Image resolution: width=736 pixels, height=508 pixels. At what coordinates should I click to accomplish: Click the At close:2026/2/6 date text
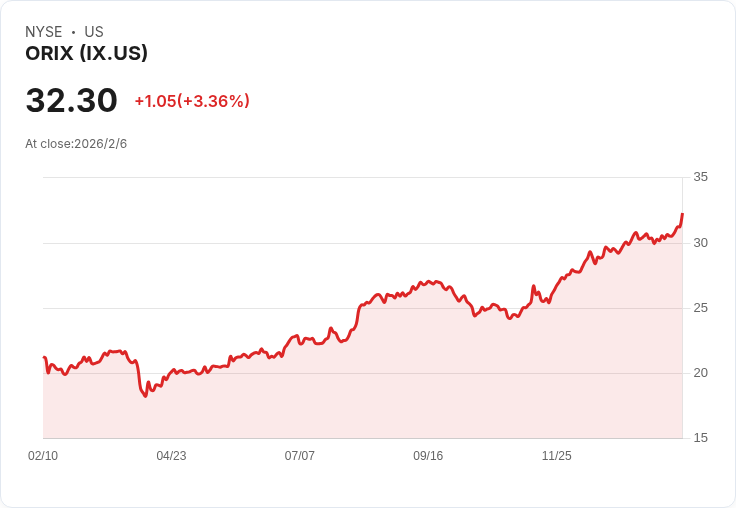point(76,144)
